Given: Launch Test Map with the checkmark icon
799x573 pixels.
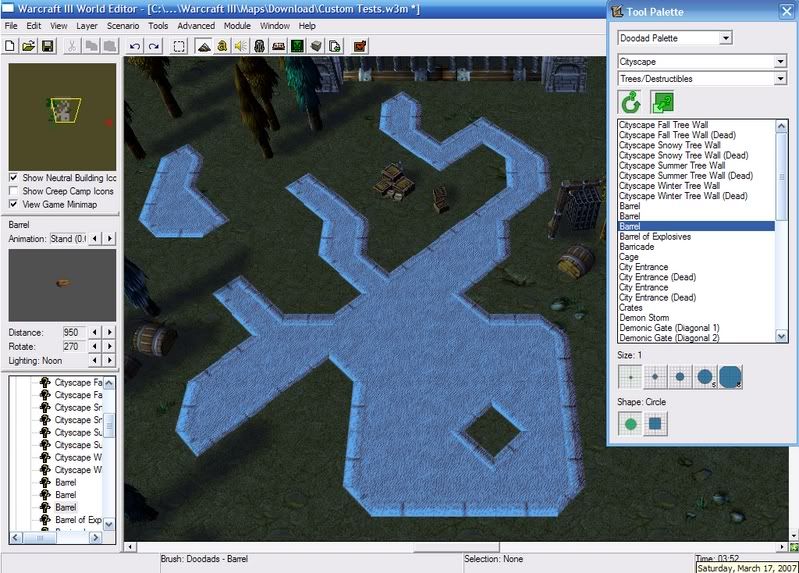Looking at the screenshot, I should [x=360, y=46].
